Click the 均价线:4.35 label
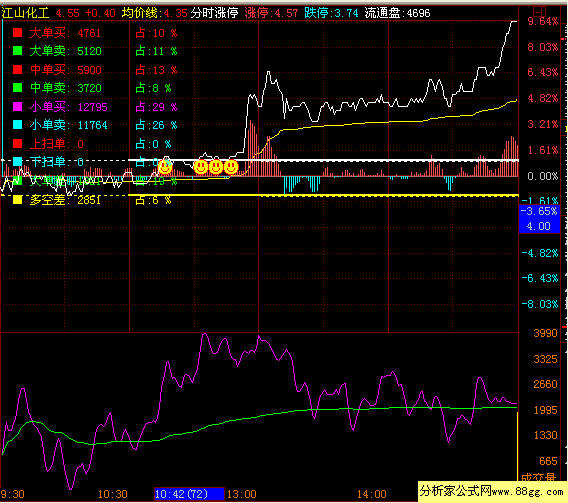This screenshot has height=503, width=568. pos(155,13)
